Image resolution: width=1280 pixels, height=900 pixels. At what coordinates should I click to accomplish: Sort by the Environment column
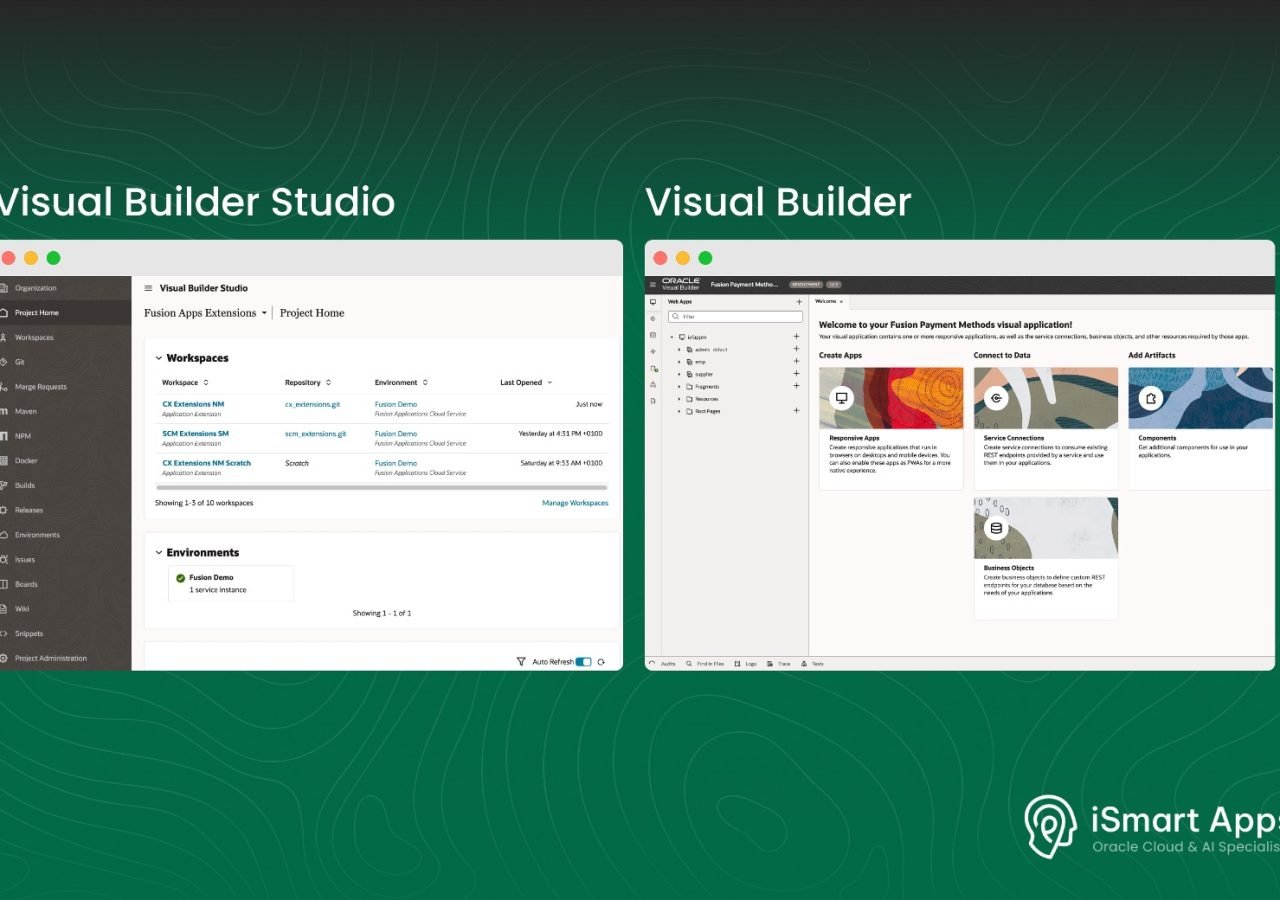(x=402, y=382)
